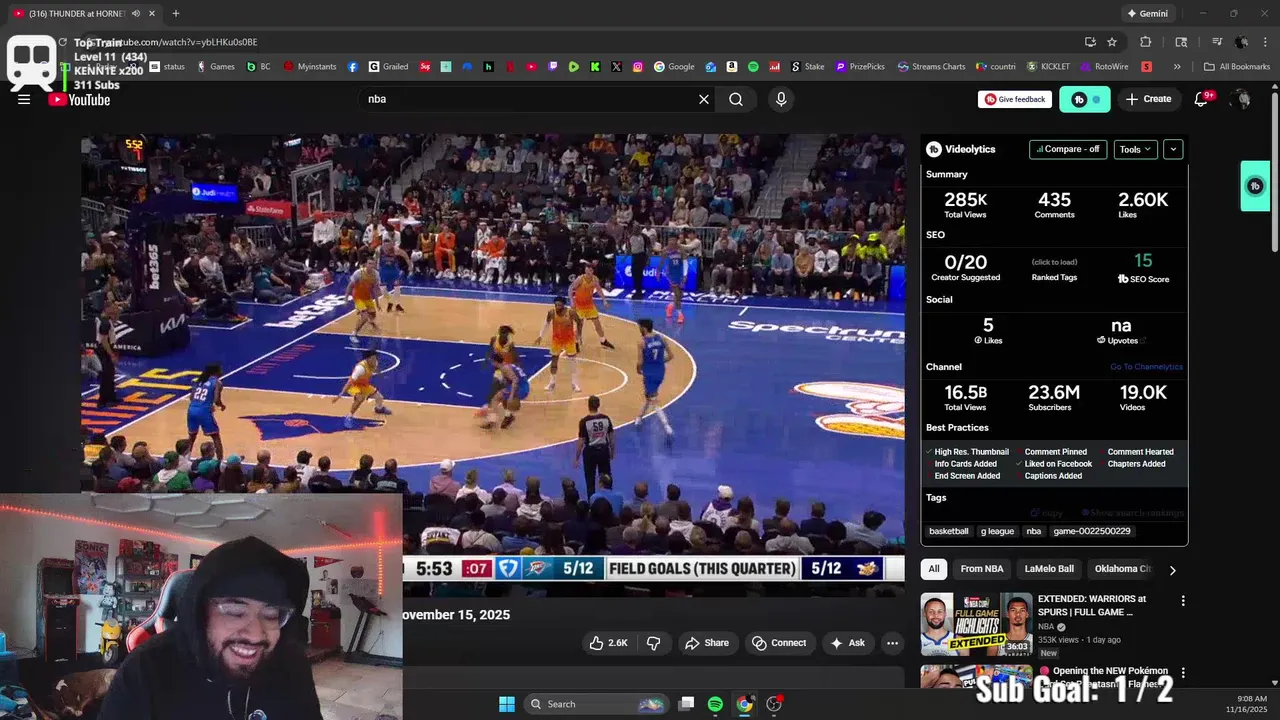
Task: Open options for Warriors at Spurs video
Action: pyautogui.click(x=1183, y=601)
